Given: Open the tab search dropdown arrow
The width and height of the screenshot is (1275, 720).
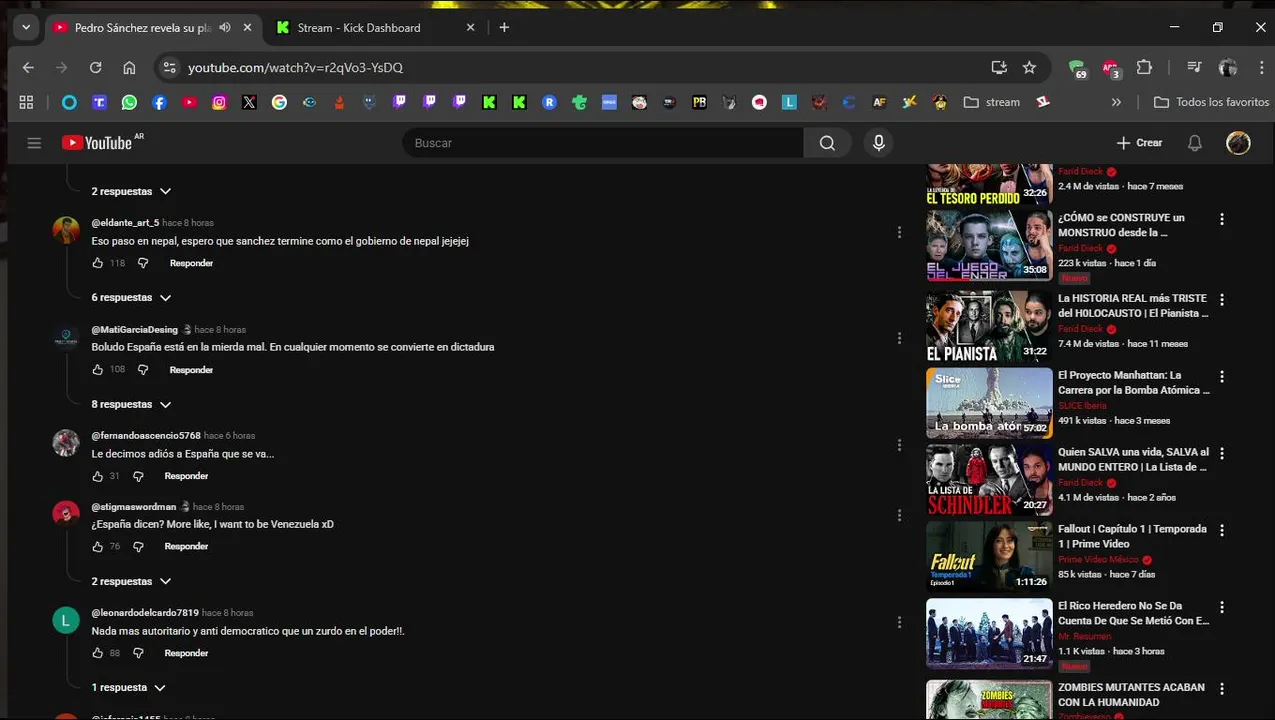Looking at the screenshot, I should point(26,28).
